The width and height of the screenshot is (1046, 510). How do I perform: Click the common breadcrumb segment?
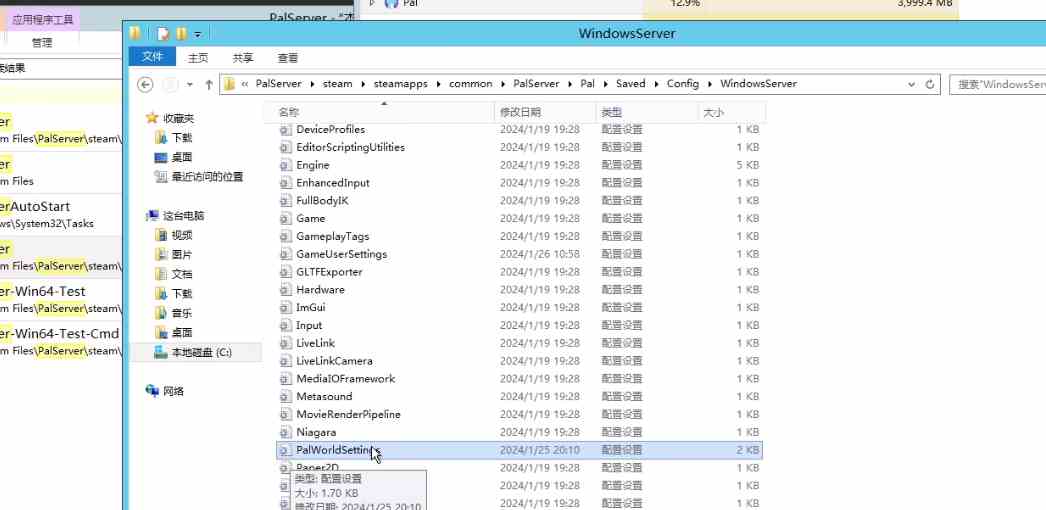(470, 84)
